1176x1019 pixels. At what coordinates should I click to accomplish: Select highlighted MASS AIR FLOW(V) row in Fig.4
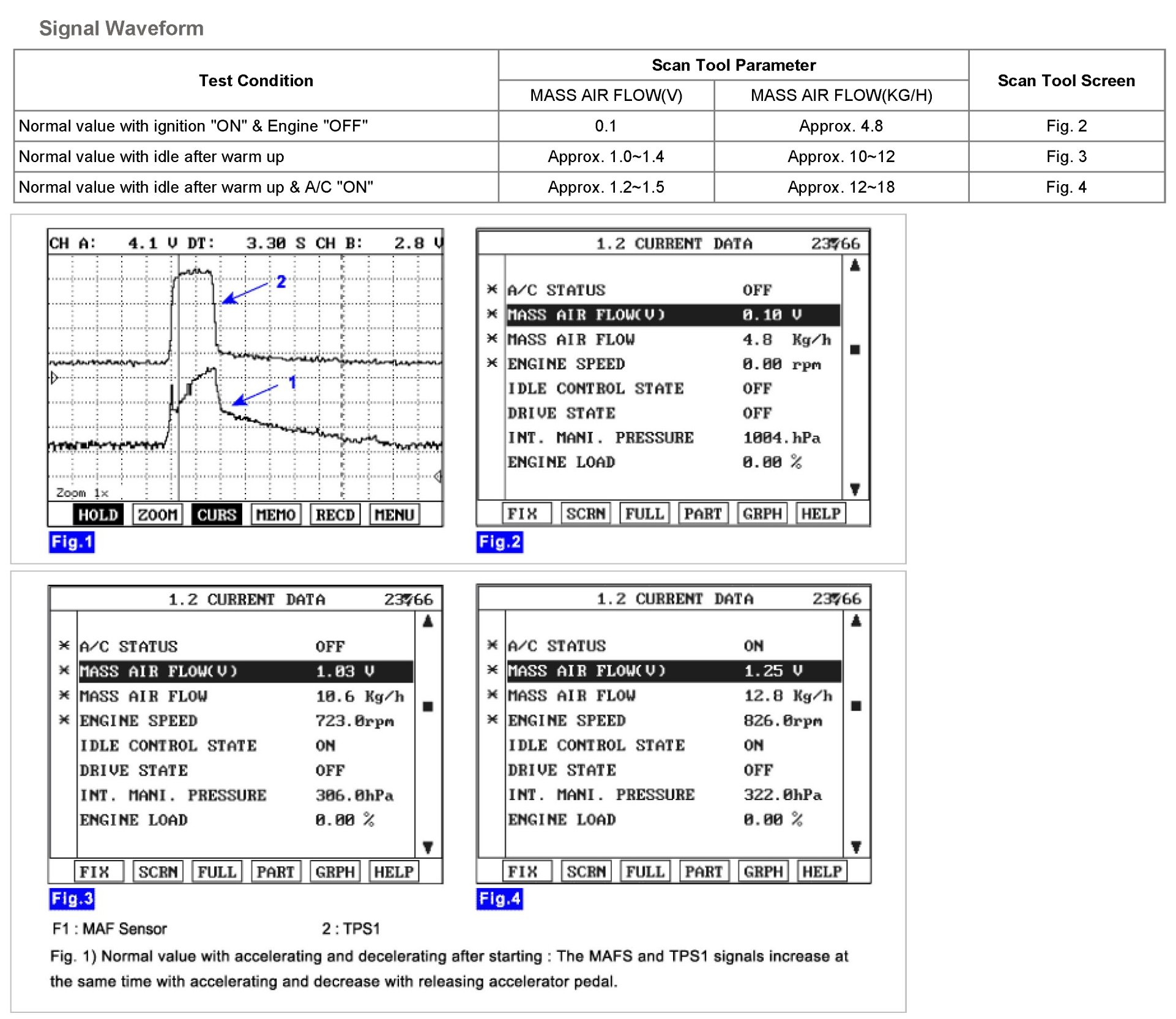[674, 671]
